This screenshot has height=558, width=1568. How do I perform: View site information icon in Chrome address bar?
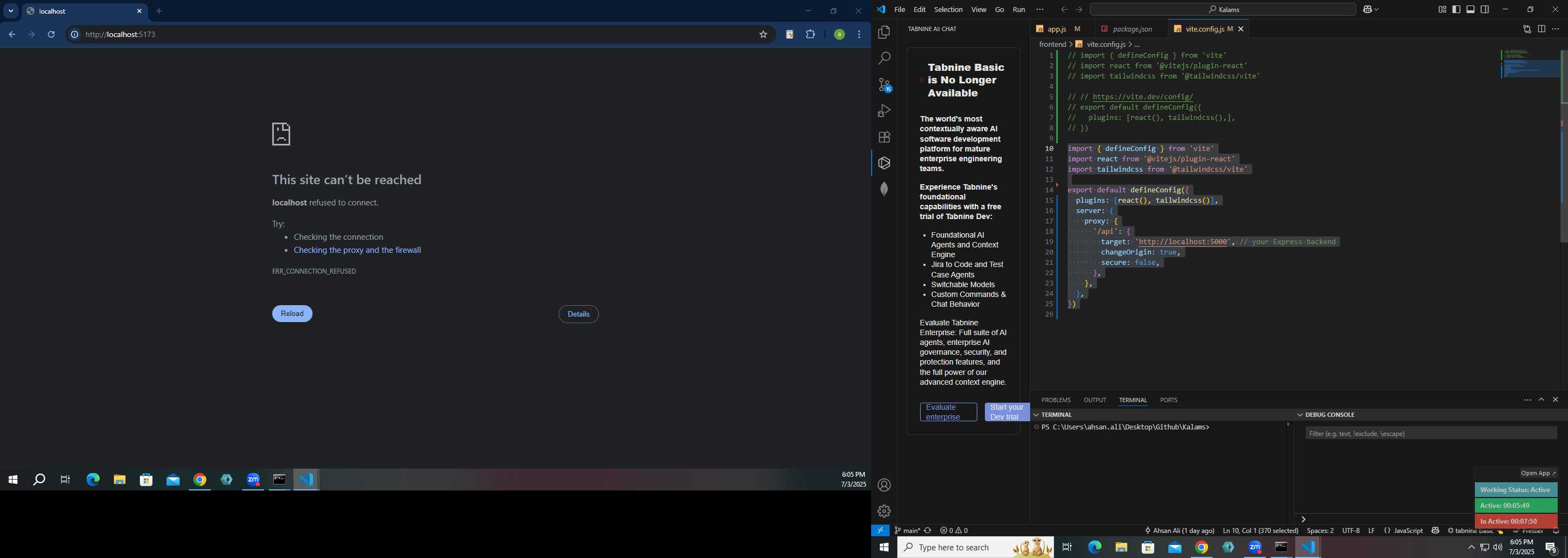[x=74, y=35]
